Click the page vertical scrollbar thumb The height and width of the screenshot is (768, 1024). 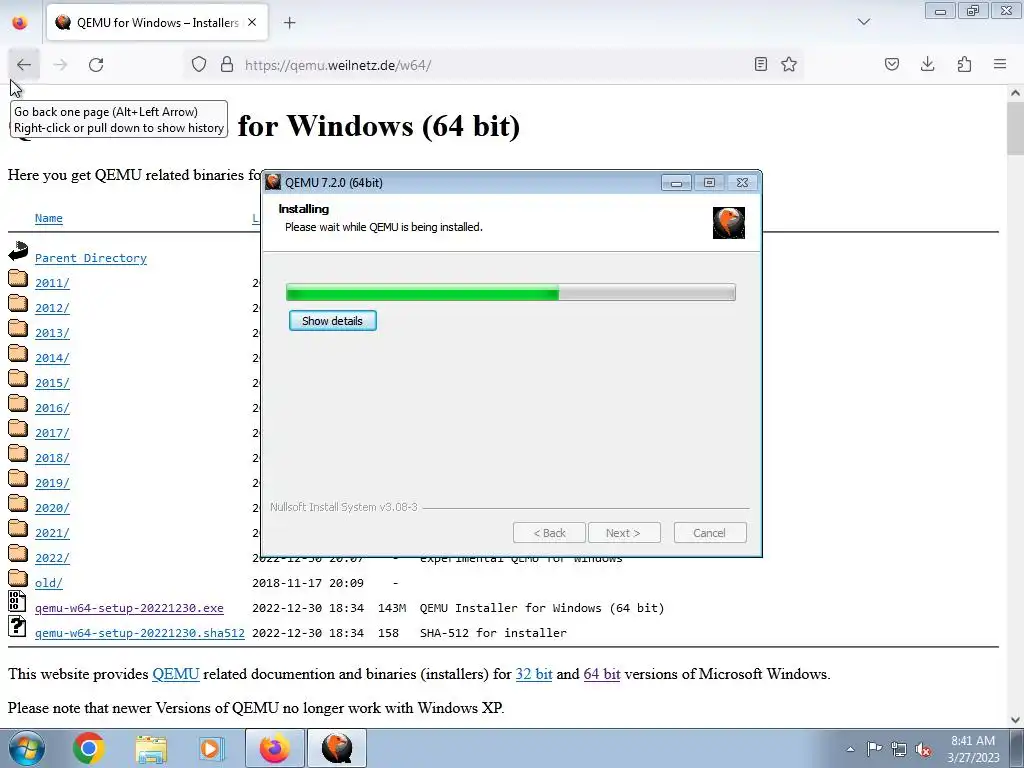pyautogui.click(x=1016, y=129)
